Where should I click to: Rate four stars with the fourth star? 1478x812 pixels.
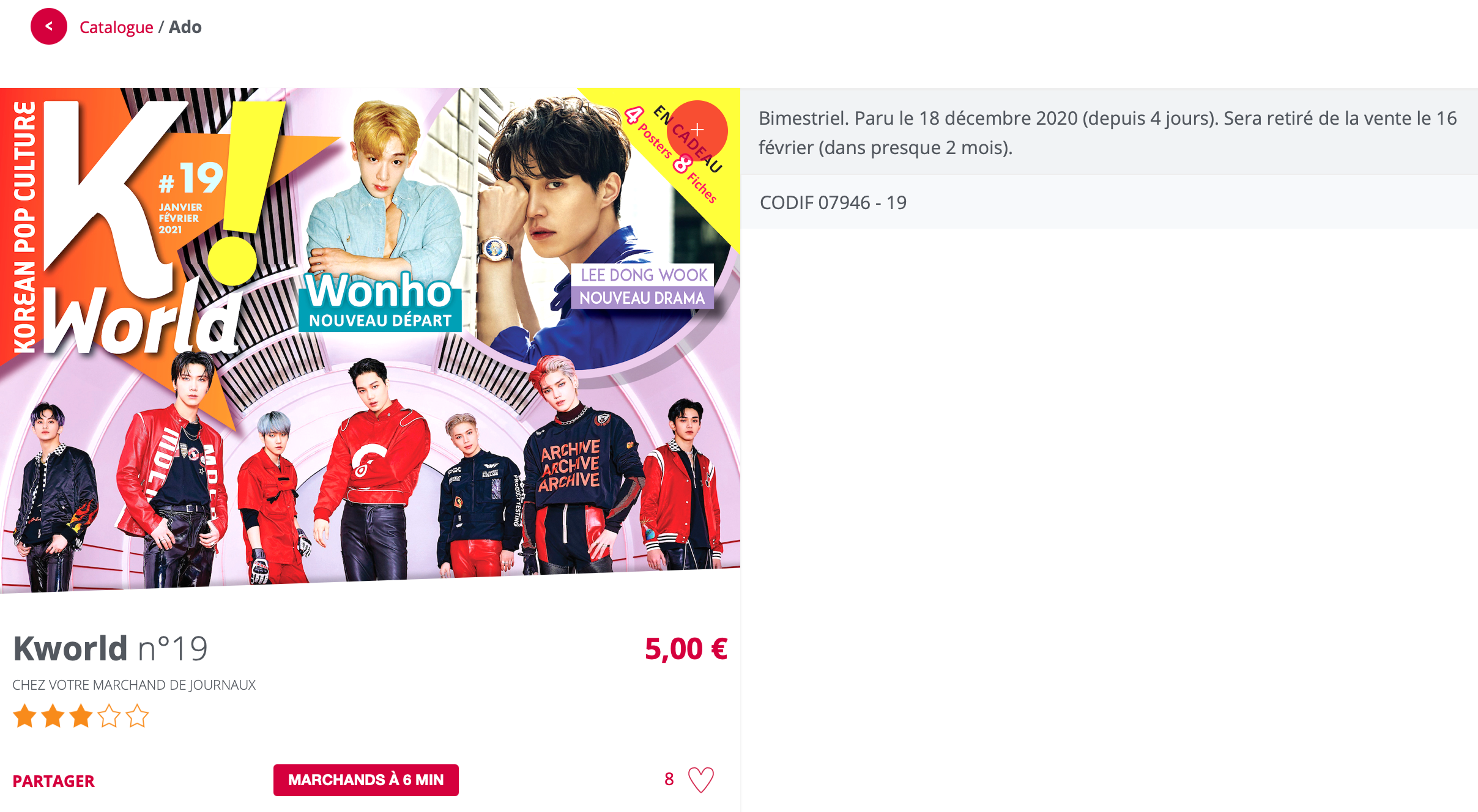click(x=109, y=715)
